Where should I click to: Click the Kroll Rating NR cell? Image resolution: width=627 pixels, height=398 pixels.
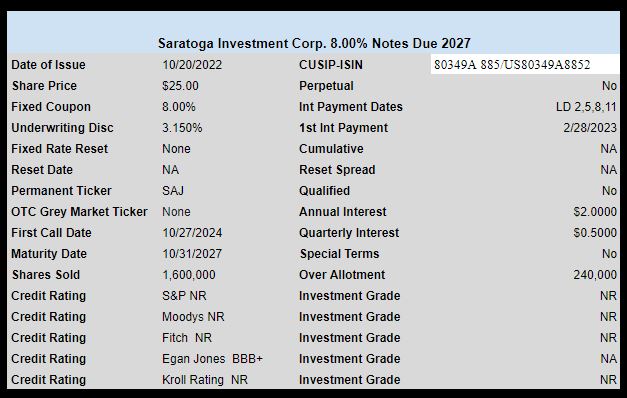205,380
